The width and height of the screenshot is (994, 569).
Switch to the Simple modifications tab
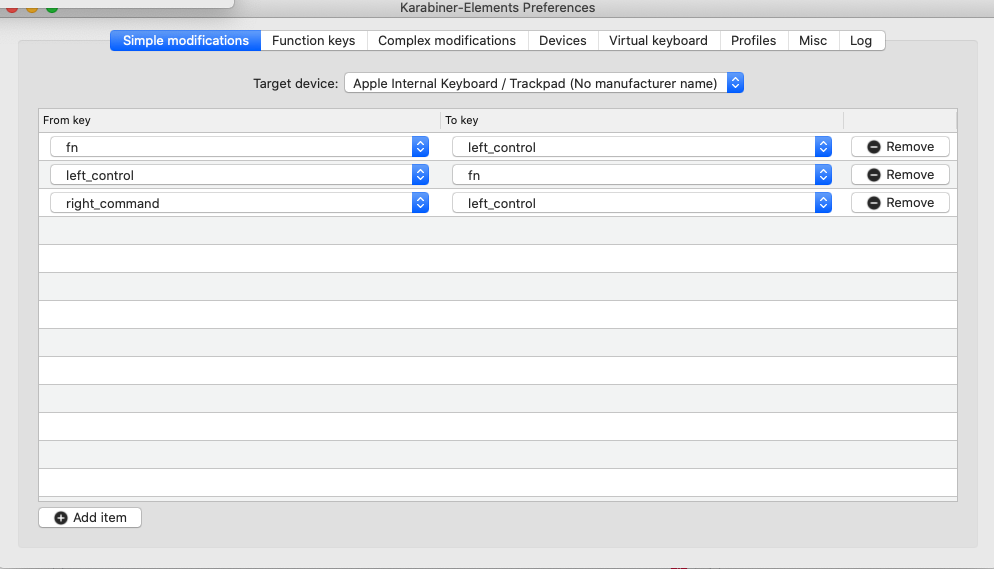coord(185,41)
